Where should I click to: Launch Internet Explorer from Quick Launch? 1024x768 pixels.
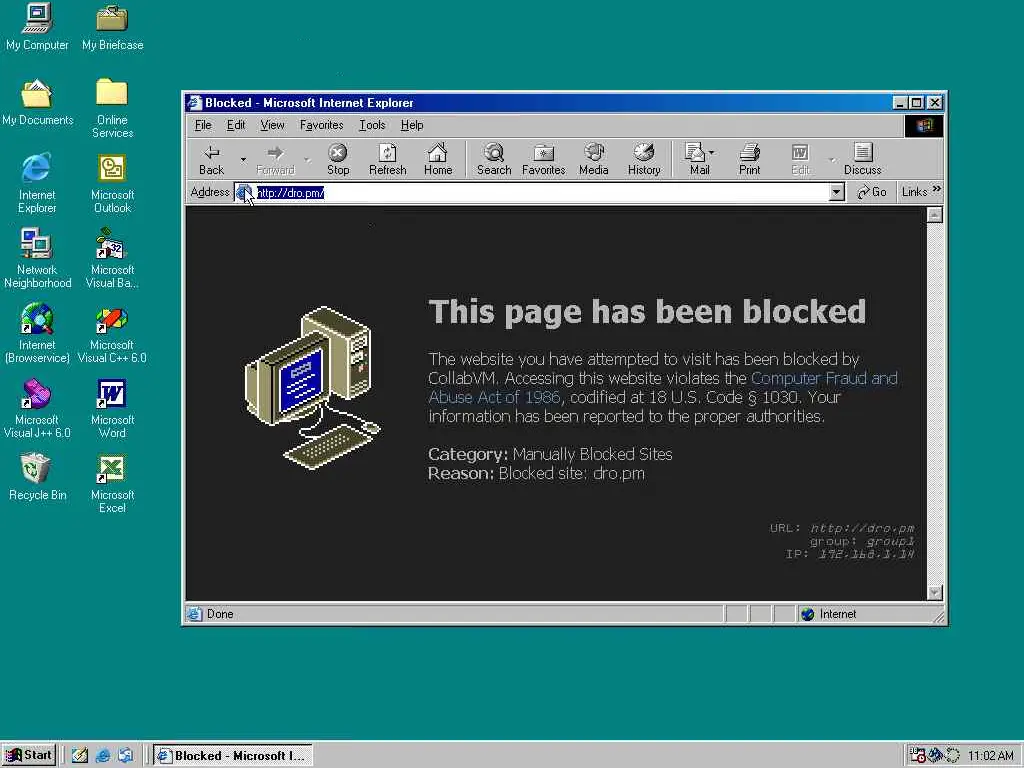[103, 756]
